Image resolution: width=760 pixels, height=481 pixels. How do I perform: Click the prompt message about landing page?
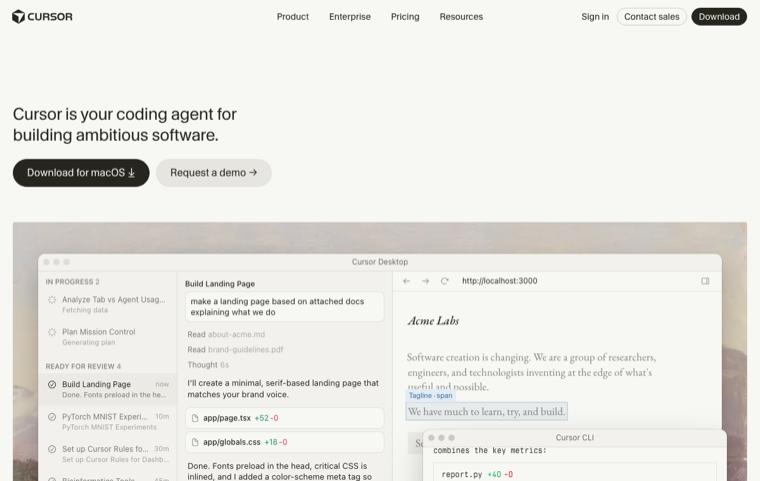click(x=285, y=306)
